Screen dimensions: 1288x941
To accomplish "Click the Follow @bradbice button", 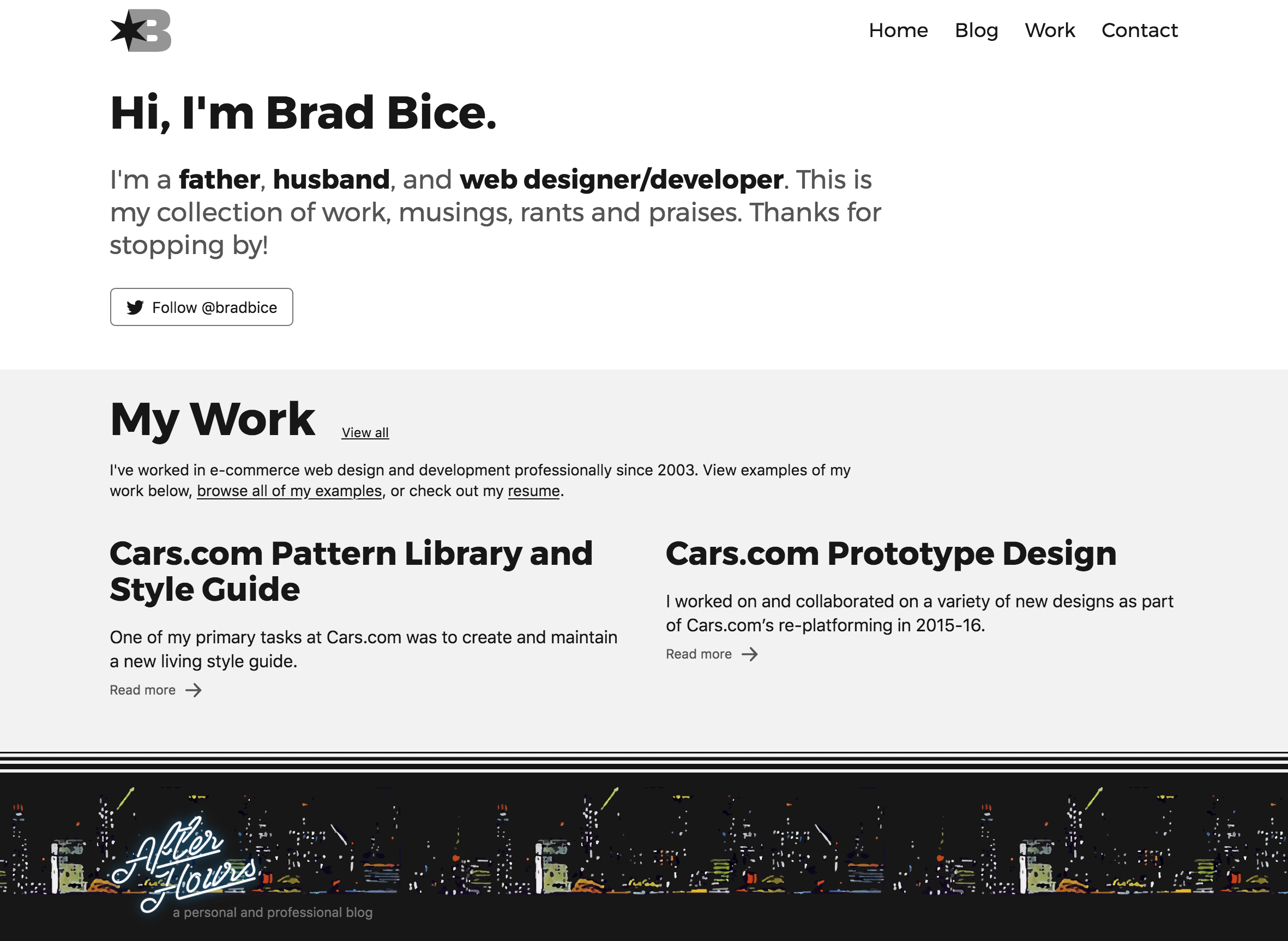I will 201,307.
